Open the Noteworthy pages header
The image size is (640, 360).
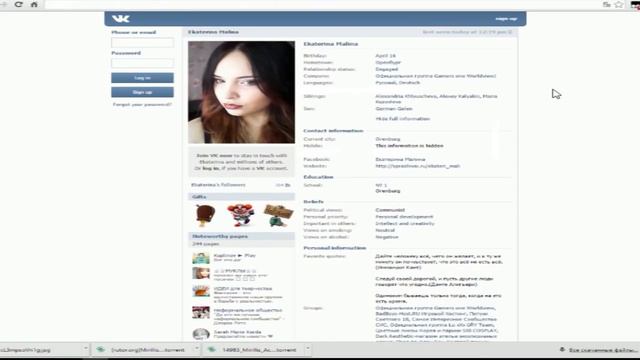241,236
